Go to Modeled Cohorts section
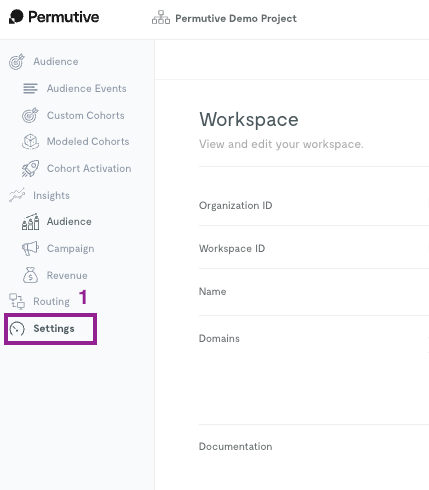This screenshot has width=429, height=490. [x=88, y=141]
